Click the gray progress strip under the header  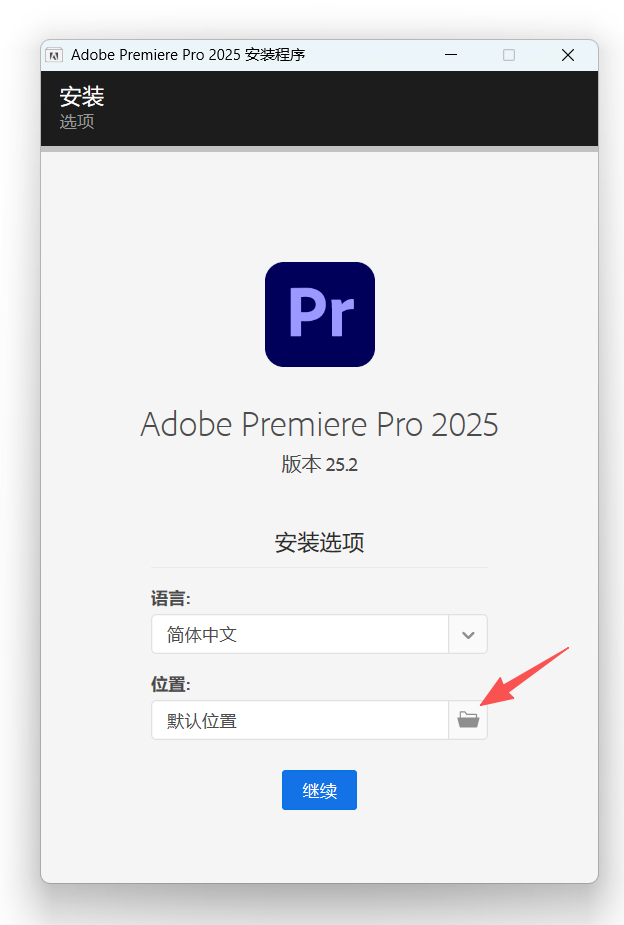pos(319,149)
